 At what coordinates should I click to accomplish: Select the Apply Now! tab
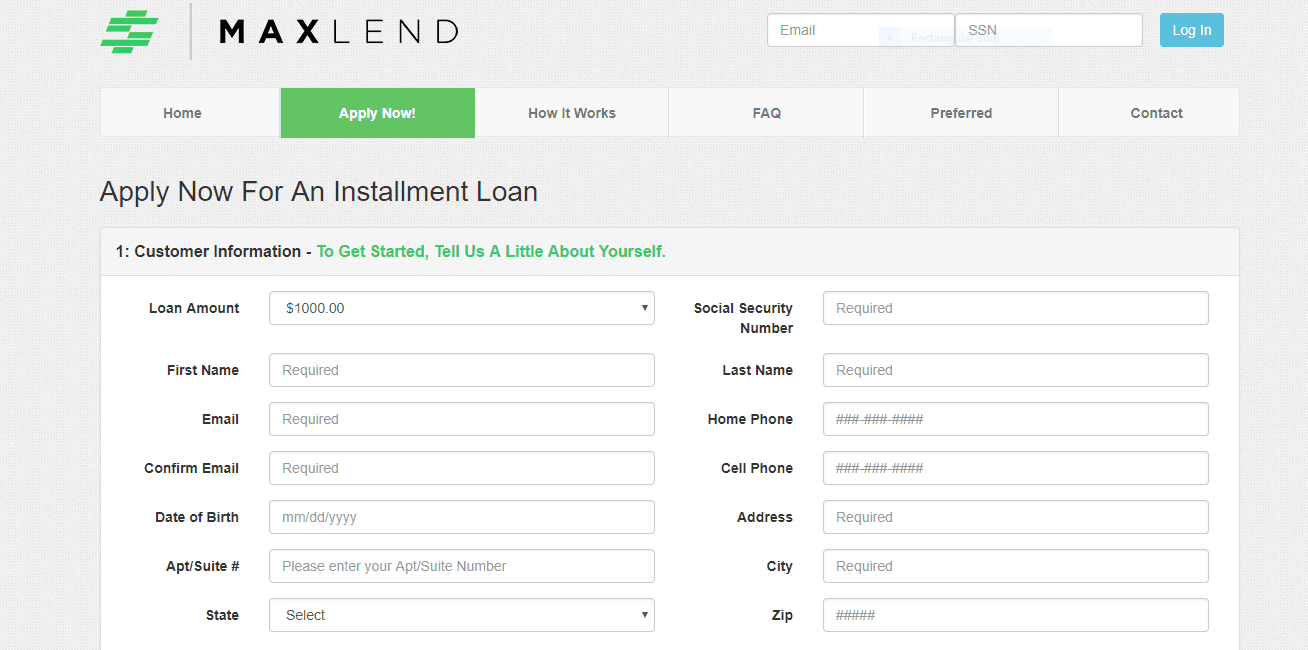[x=377, y=113]
